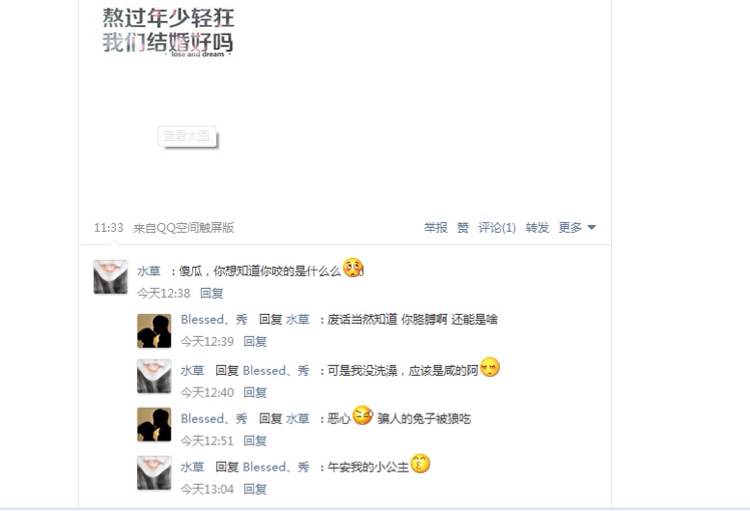Click the 来自QQ空间触屏版 source link
Image resolution: width=750 pixels, height=511 pixels.
(184, 228)
